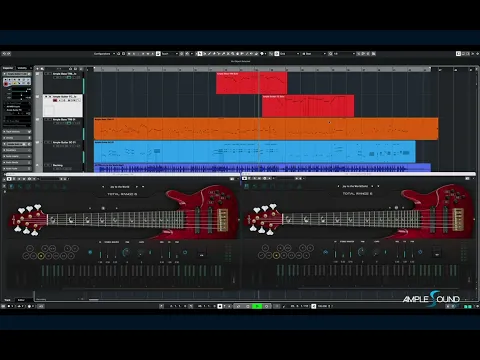Screen dimensions: 480x360
Task: Click capo left arrow above left fretboard
Action: pos(90,208)
